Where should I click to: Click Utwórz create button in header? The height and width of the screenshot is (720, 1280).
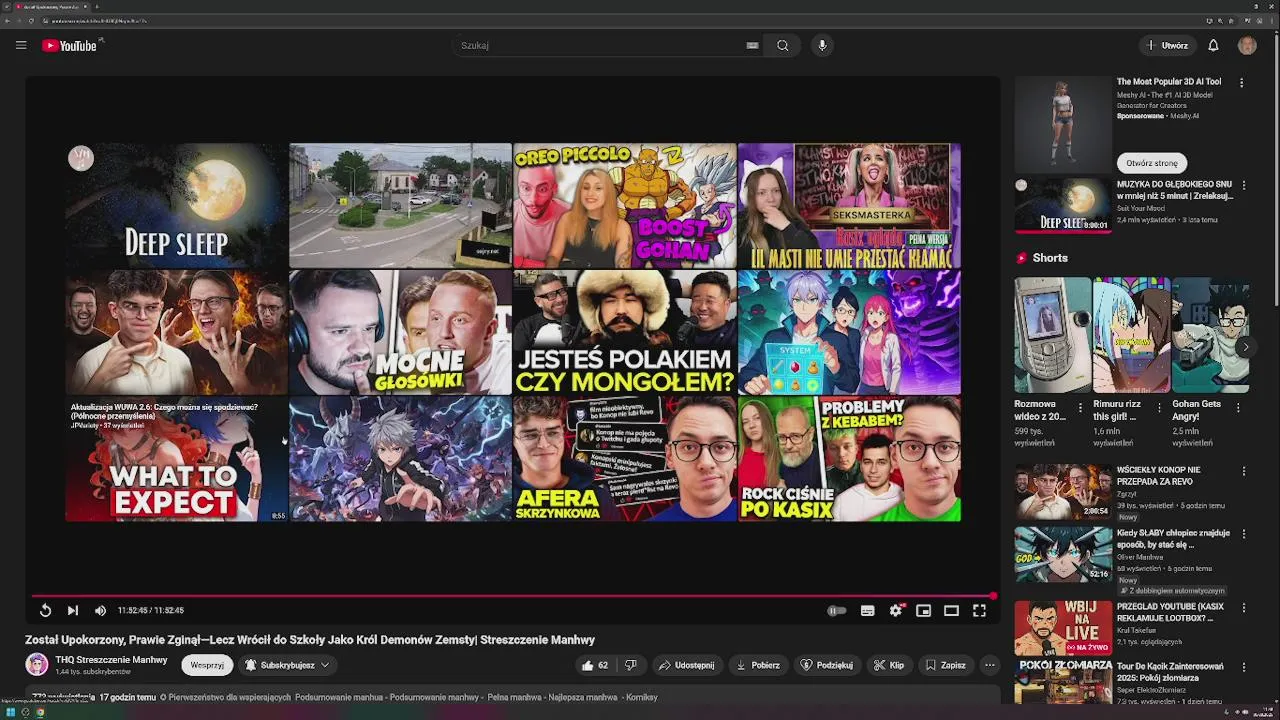click(1167, 45)
